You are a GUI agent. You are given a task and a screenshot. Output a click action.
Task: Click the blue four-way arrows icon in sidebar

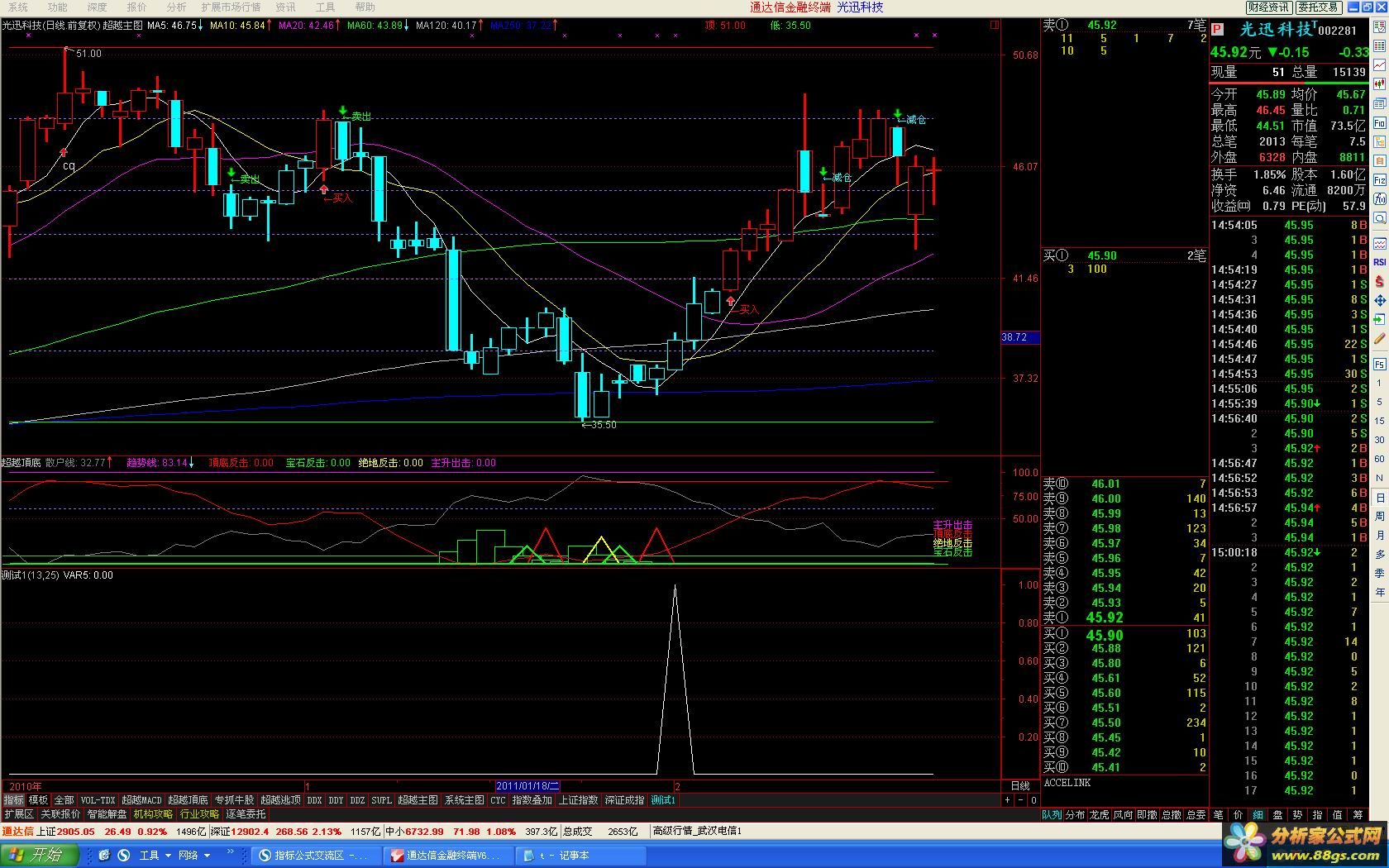click(1380, 301)
